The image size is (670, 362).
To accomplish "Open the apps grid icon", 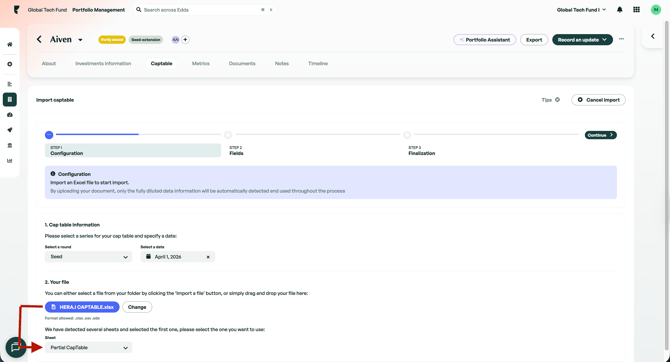I will [636, 9].
